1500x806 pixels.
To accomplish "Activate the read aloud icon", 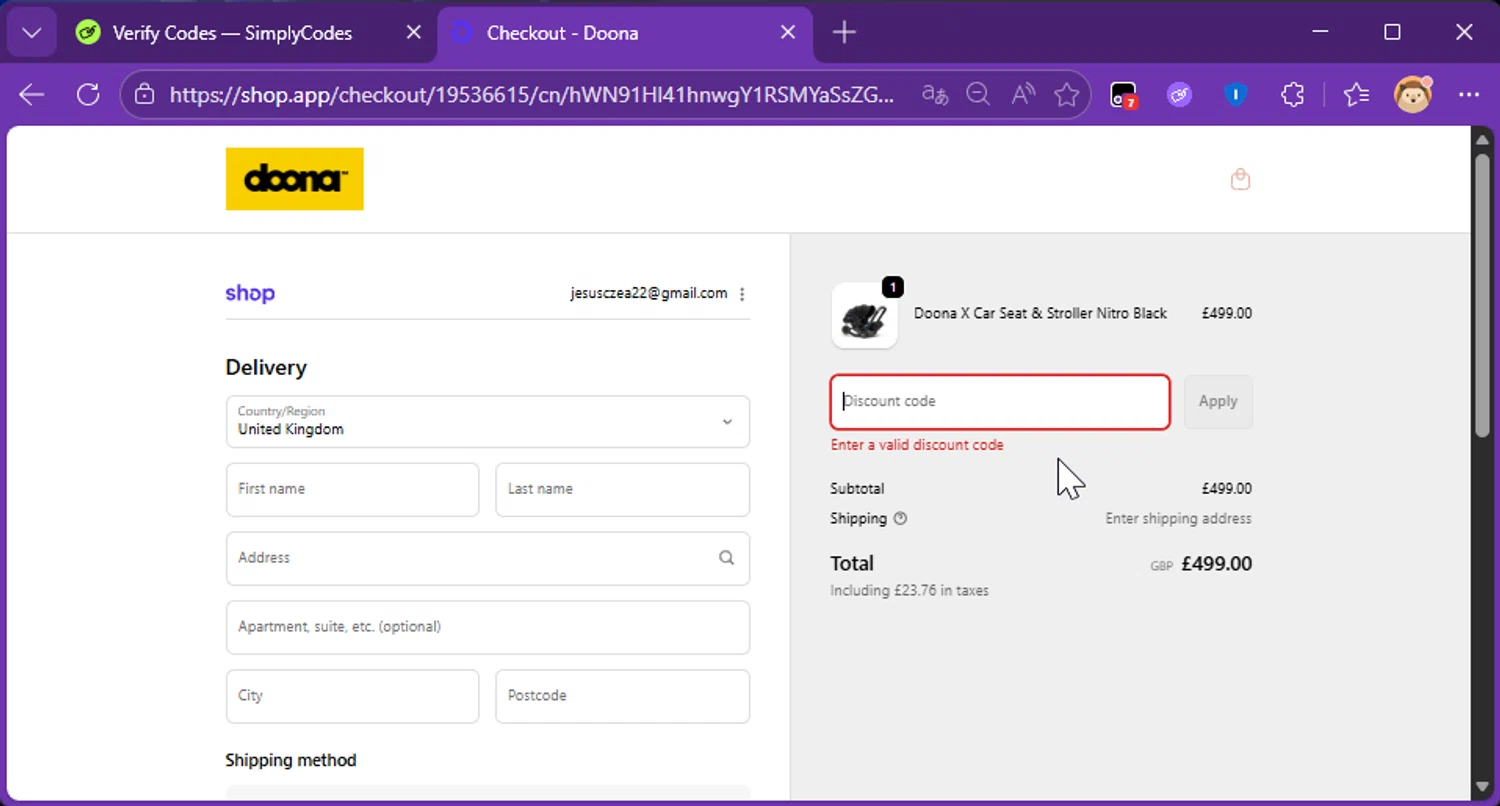I will [1023, 95].
